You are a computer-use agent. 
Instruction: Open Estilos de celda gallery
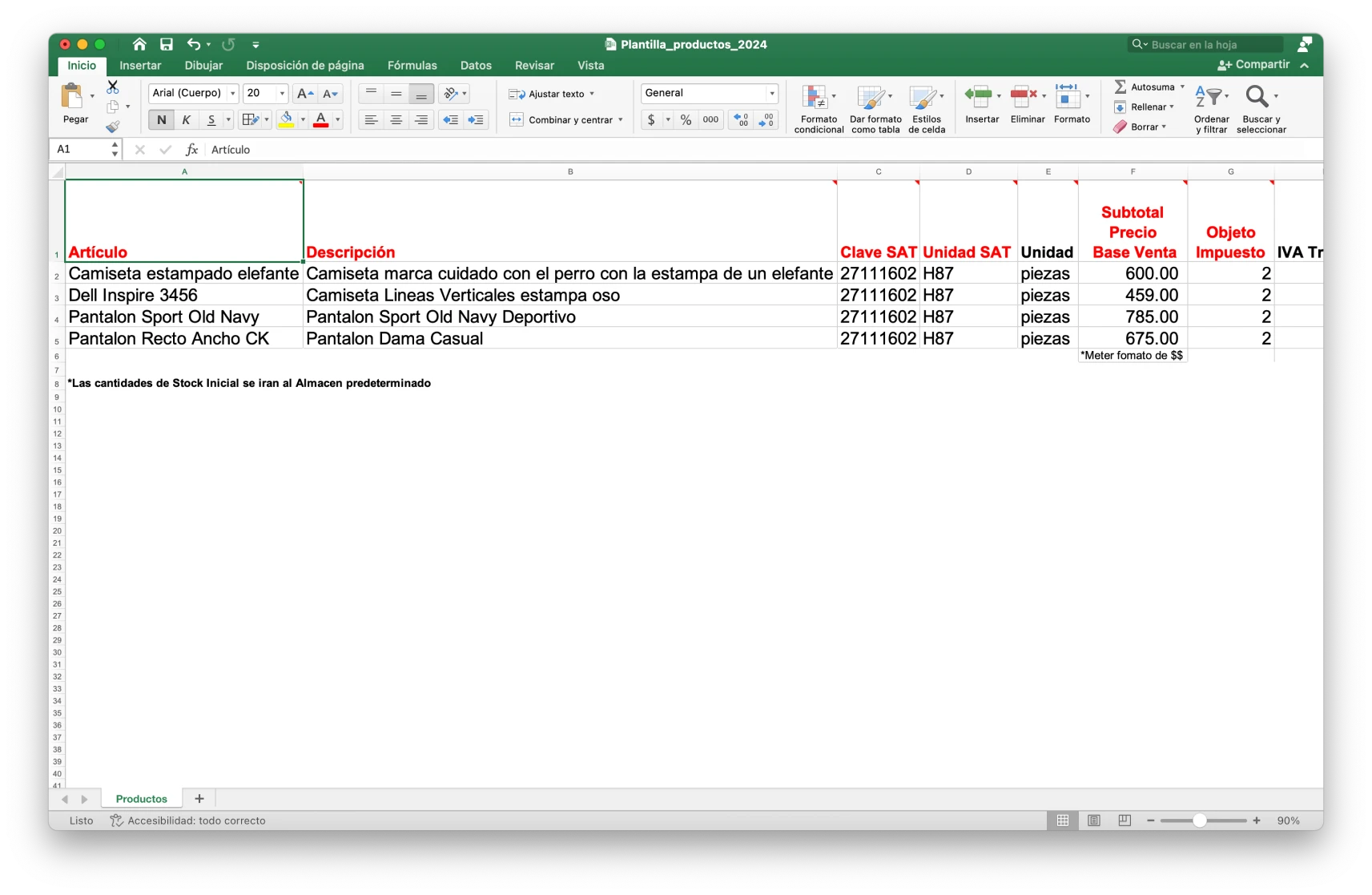927,108
